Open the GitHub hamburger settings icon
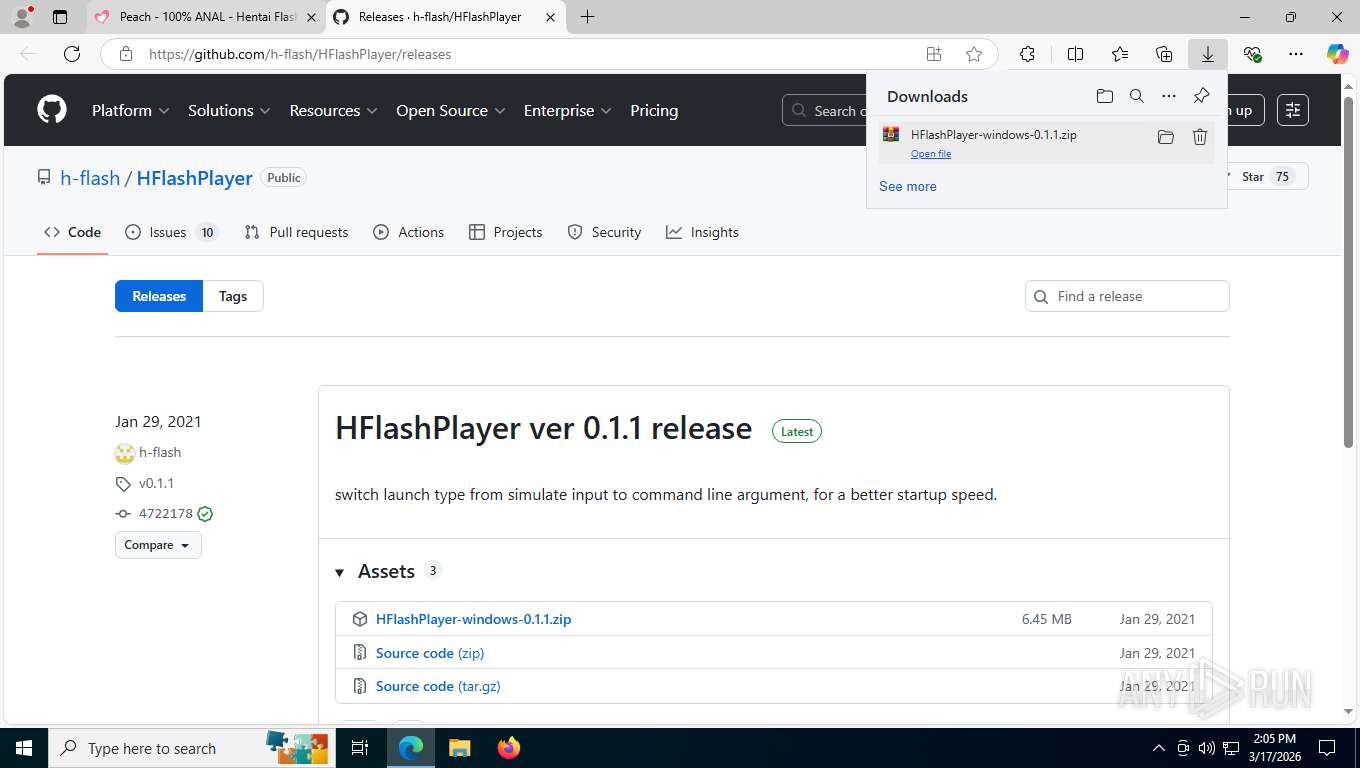Screen dimensions: 1360x768 [x=1293, y=110]
